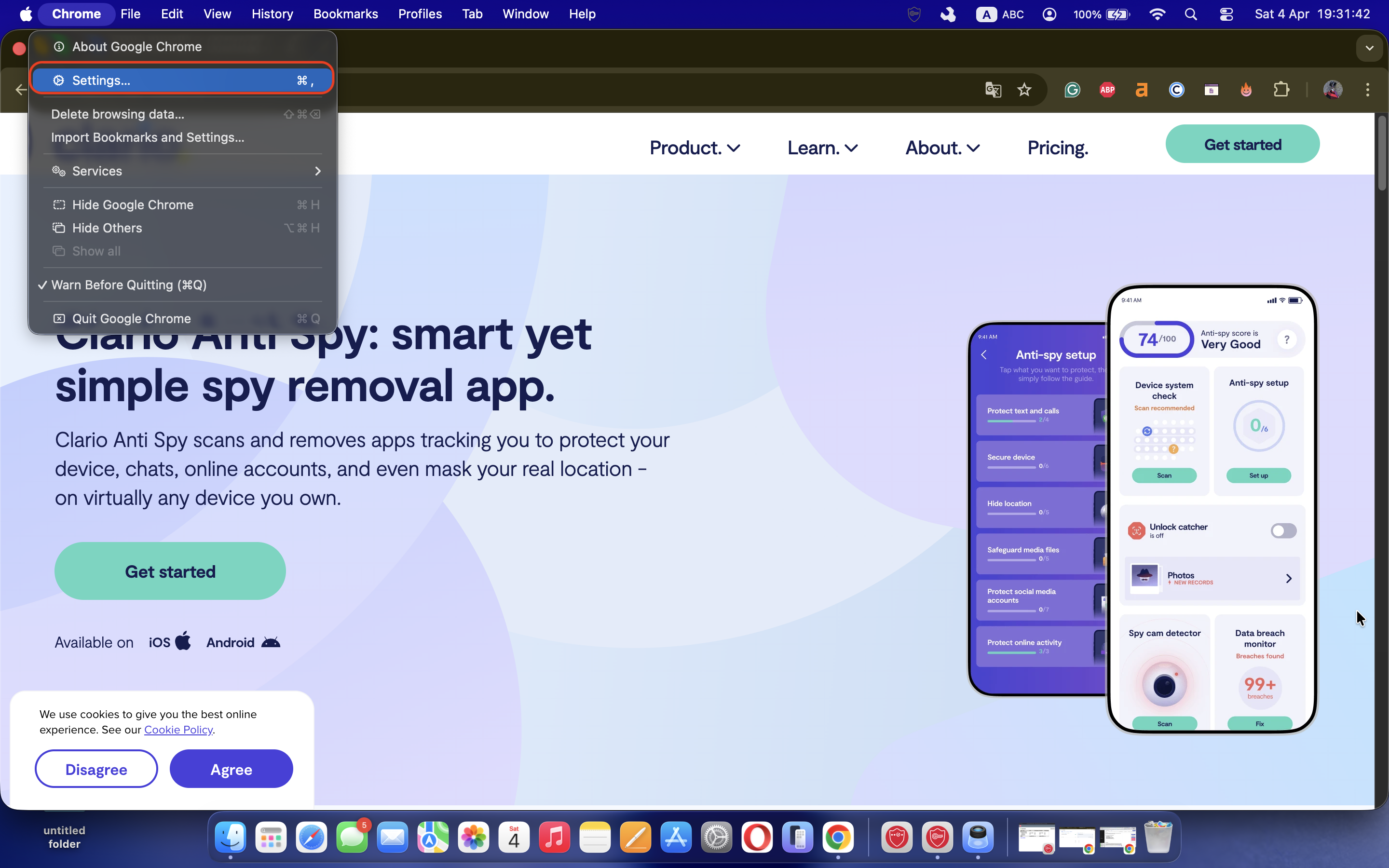The height and width of the screenshot is (868, 1389).
Task: Open the Extensions puzzle-piece menu
Action: [1281, 90]
